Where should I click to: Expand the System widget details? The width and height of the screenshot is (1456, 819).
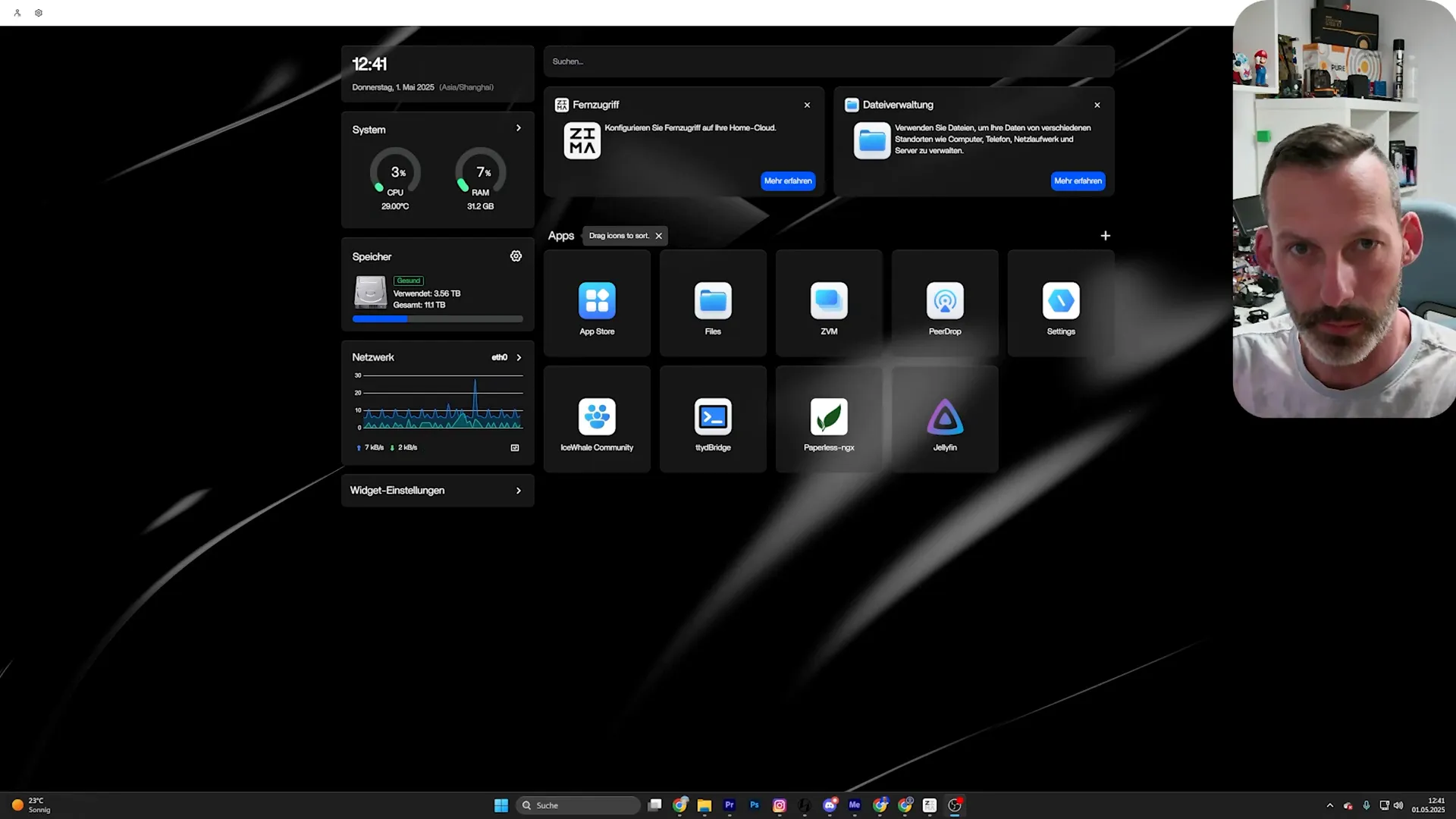click(x=519, y=128)
